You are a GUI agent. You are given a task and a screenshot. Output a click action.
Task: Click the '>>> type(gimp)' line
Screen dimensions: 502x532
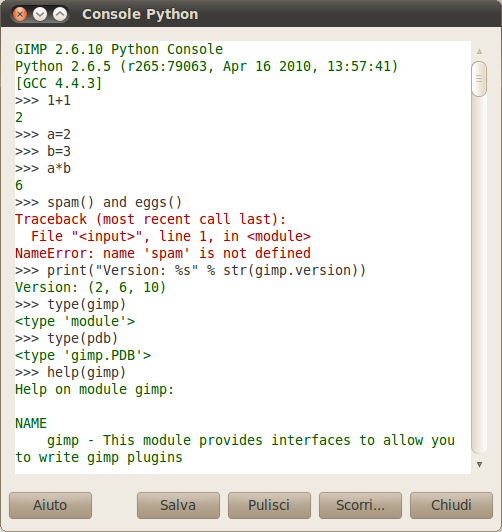pos(71,304)
